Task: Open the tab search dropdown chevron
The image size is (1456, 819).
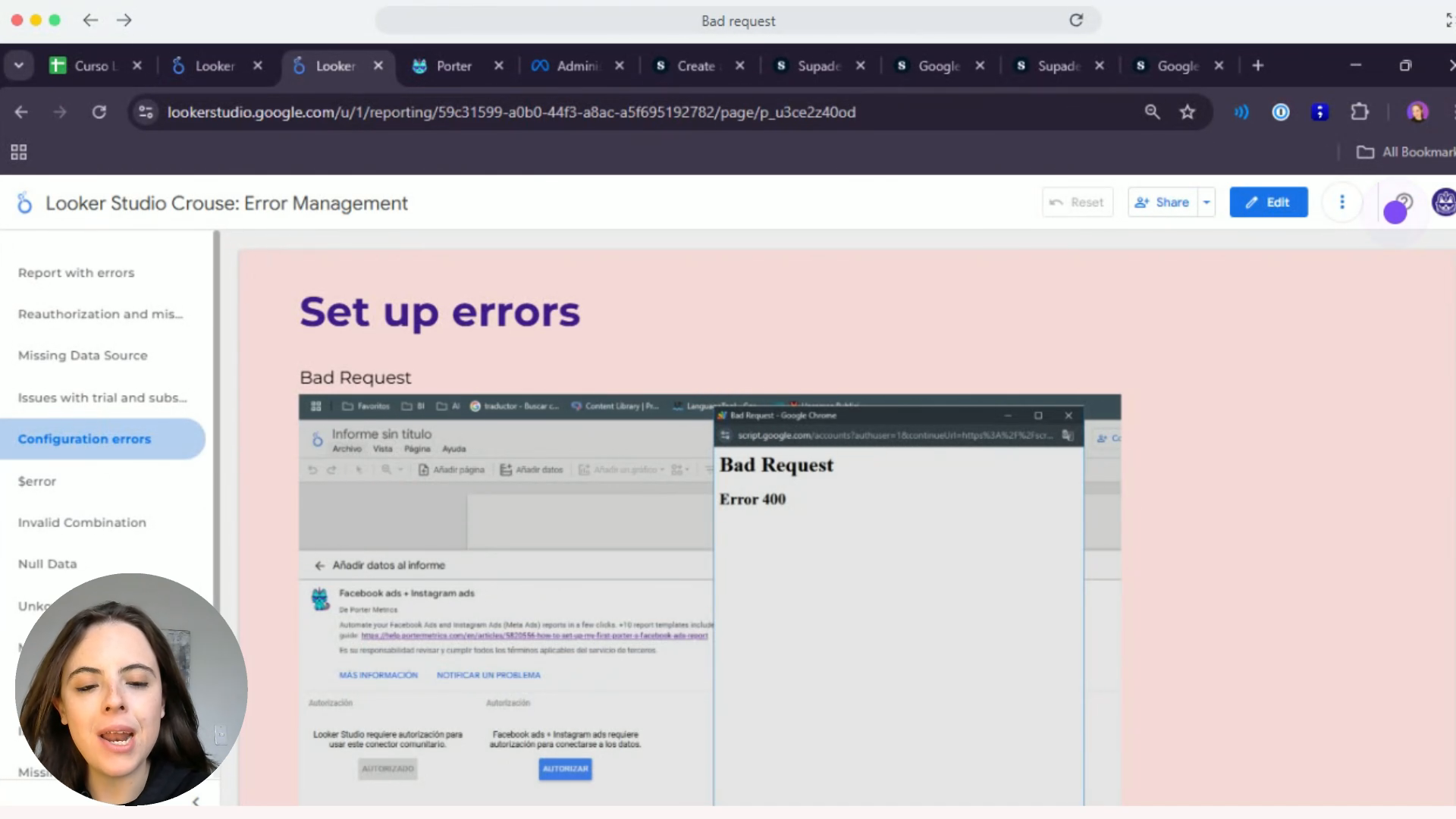Action: click(19, 66)
